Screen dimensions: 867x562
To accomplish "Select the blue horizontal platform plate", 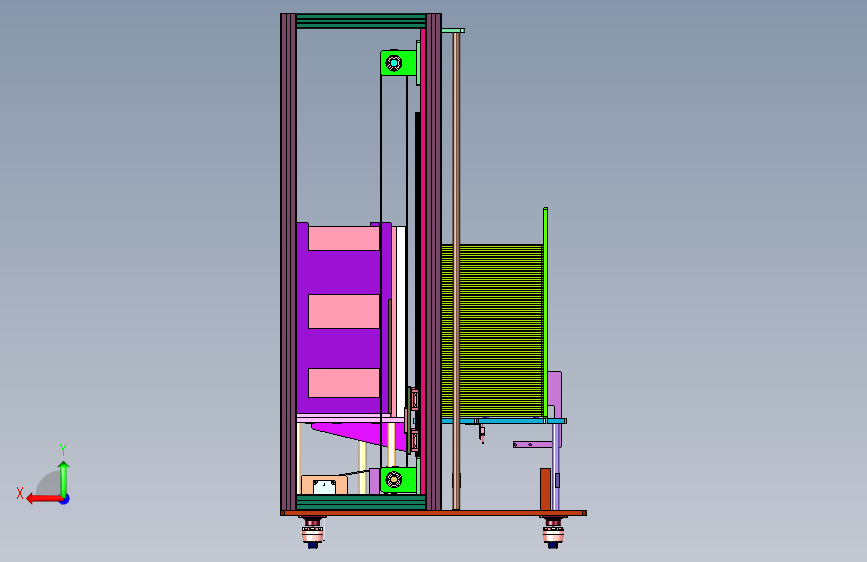I will [x=504, y=421].
